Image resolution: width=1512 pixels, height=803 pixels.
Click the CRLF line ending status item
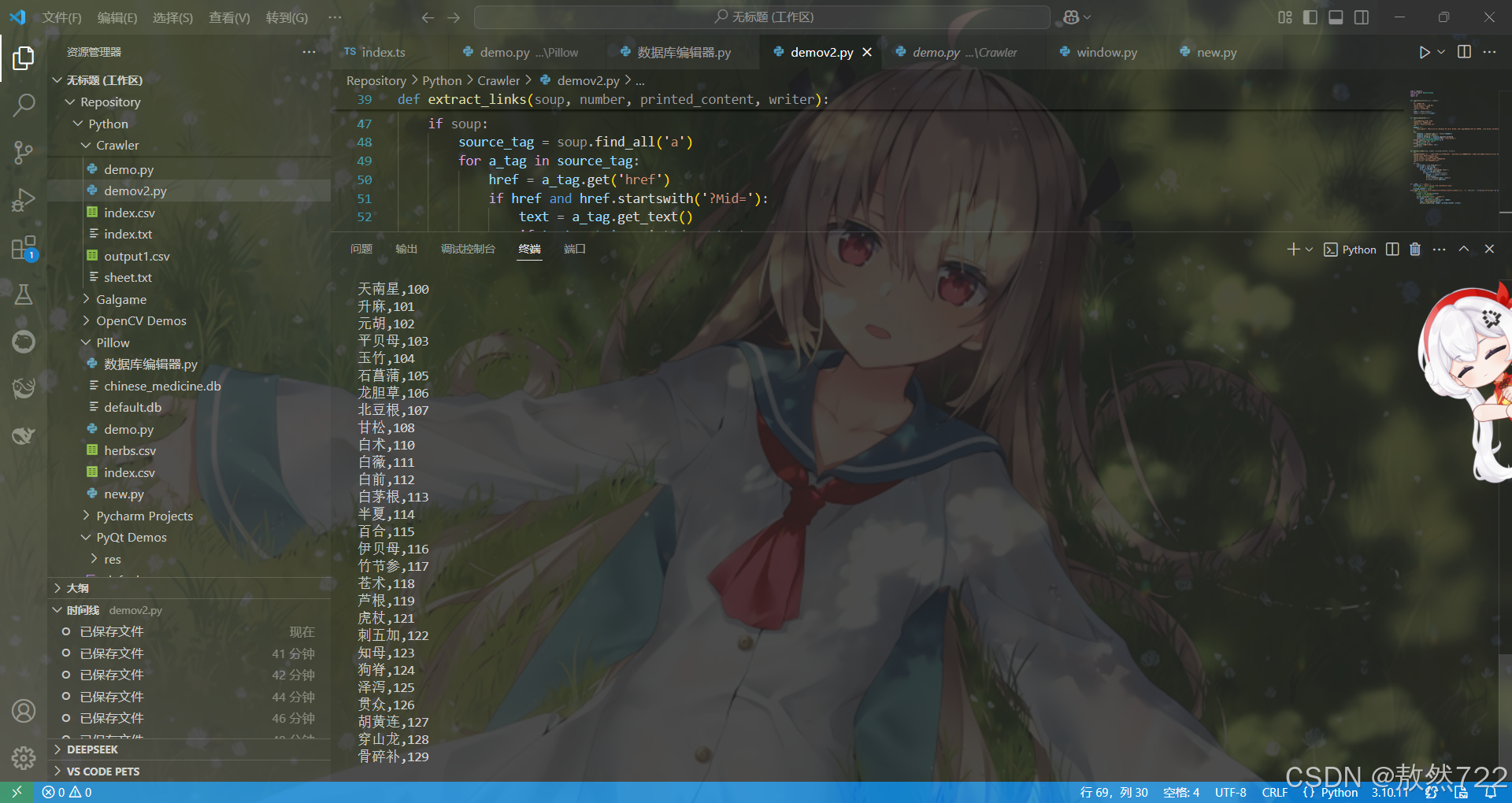click(x=1274, y=792)
